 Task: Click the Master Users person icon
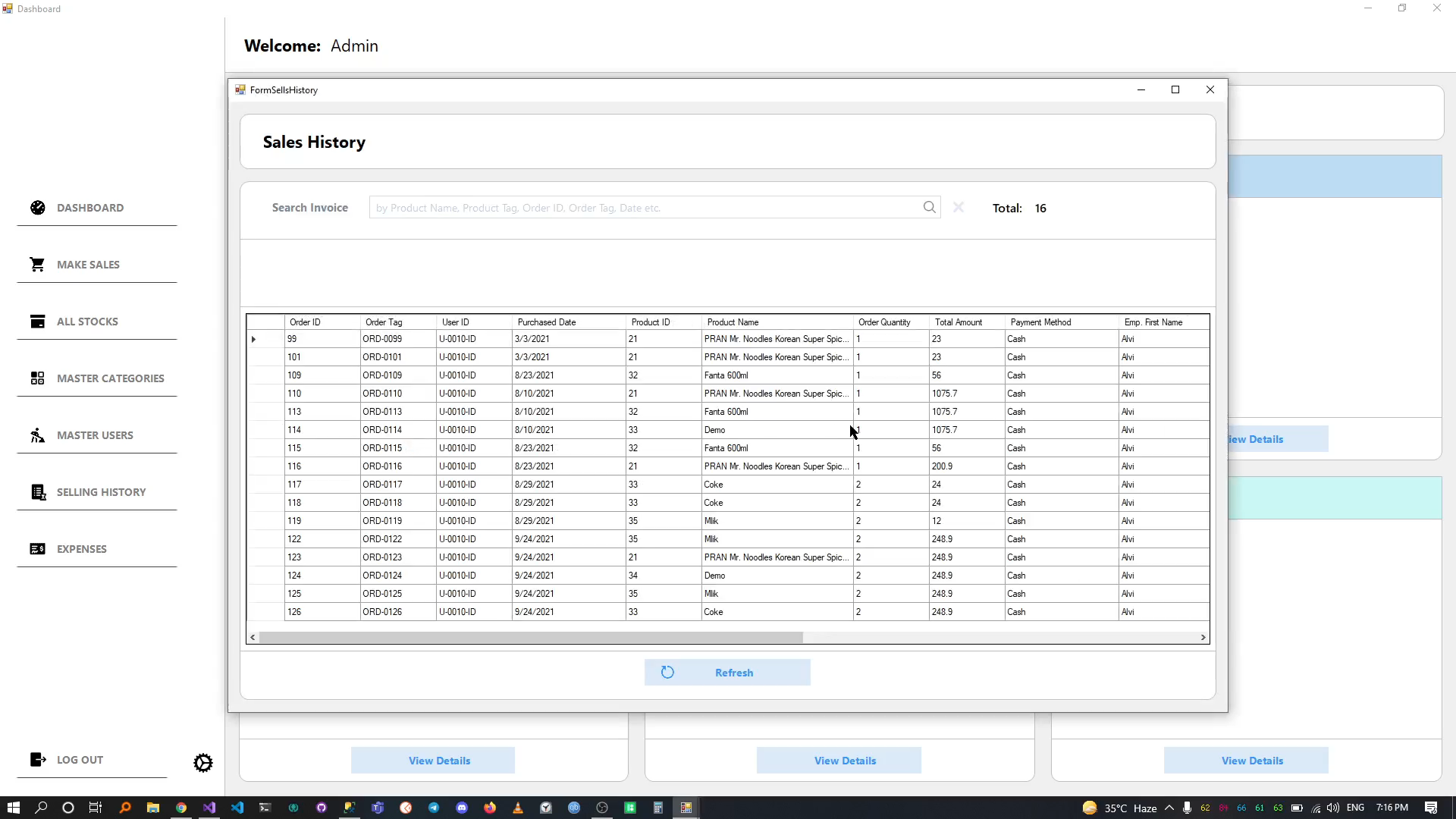37,435
